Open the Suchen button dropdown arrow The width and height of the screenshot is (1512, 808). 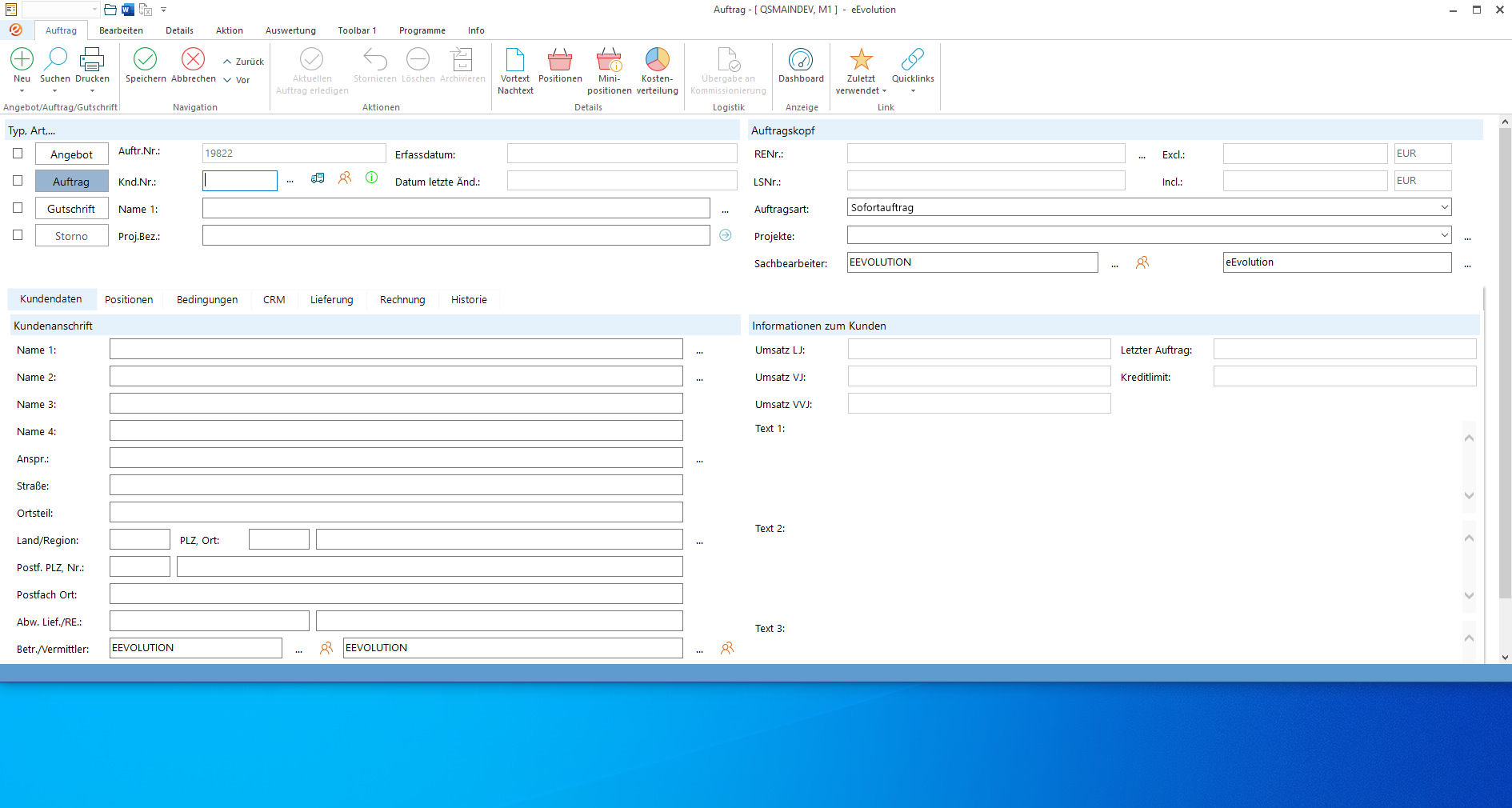tap(55, 91)
